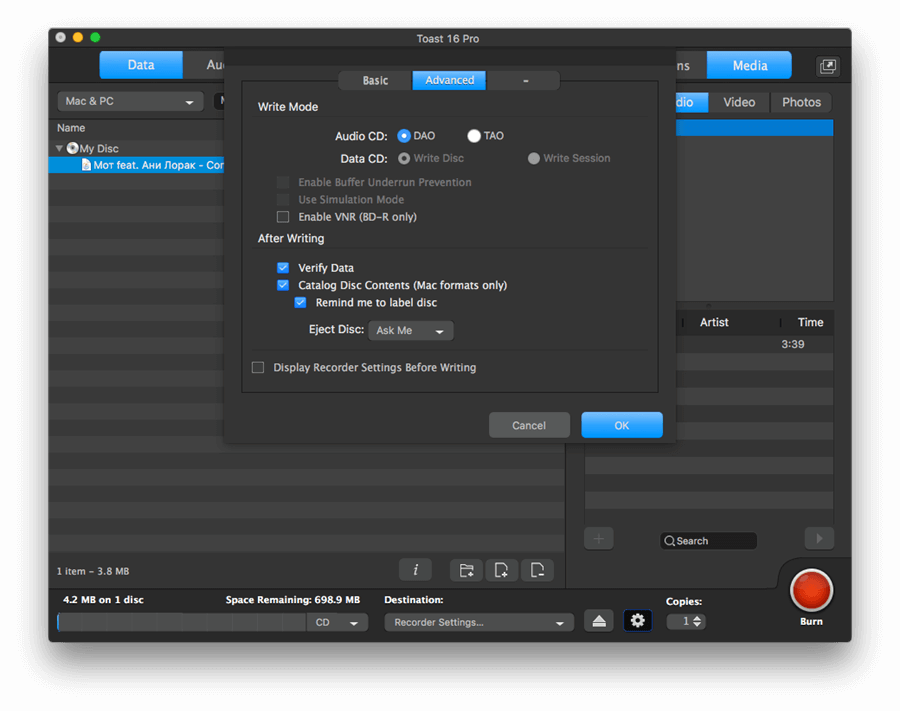
Task: Switch to the Basic tab
Action: [375, 80]
